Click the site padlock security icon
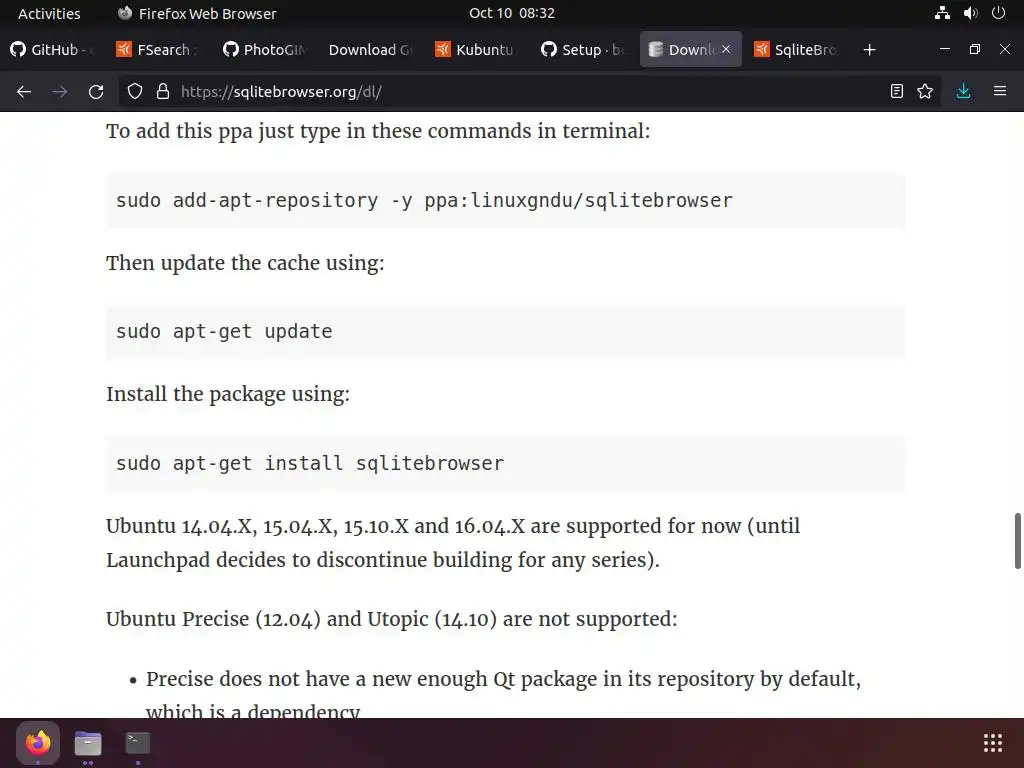Screen dimensions: 1024x768 coord(162,91)
